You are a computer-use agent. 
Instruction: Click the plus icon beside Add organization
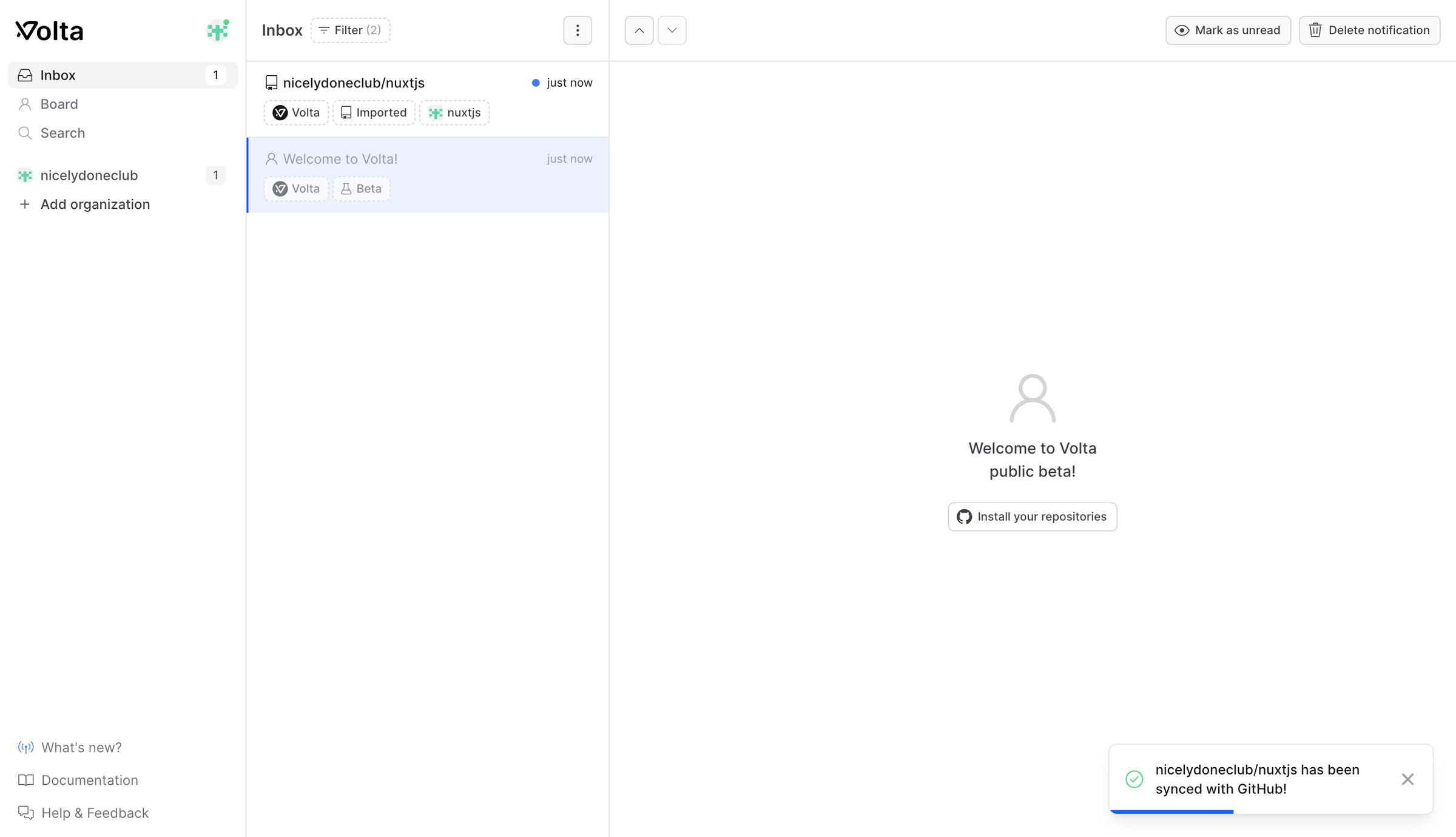pos(25,205)
